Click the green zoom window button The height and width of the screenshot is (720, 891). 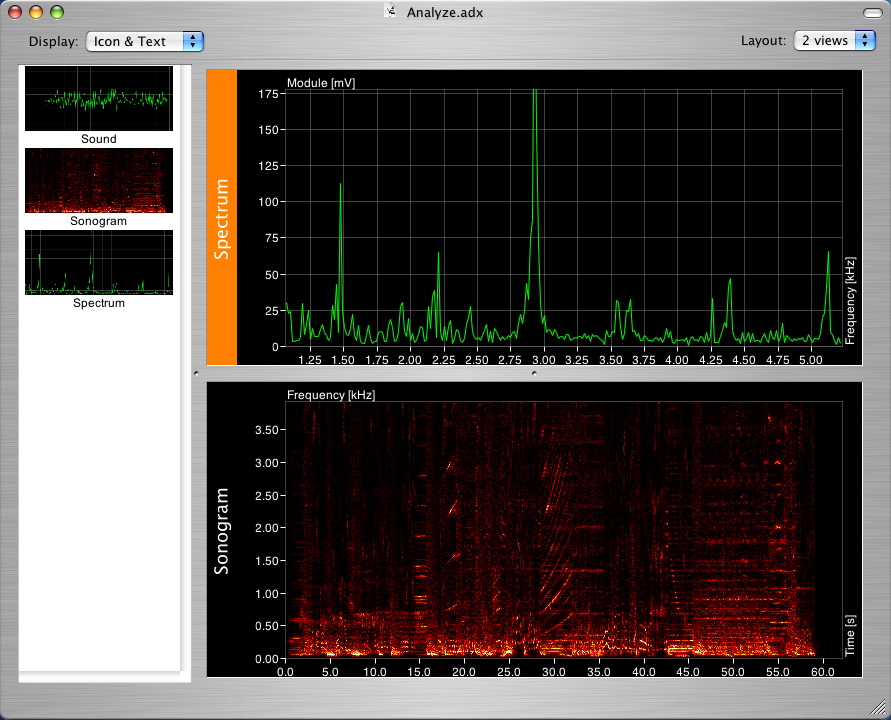tap(57, 12)
